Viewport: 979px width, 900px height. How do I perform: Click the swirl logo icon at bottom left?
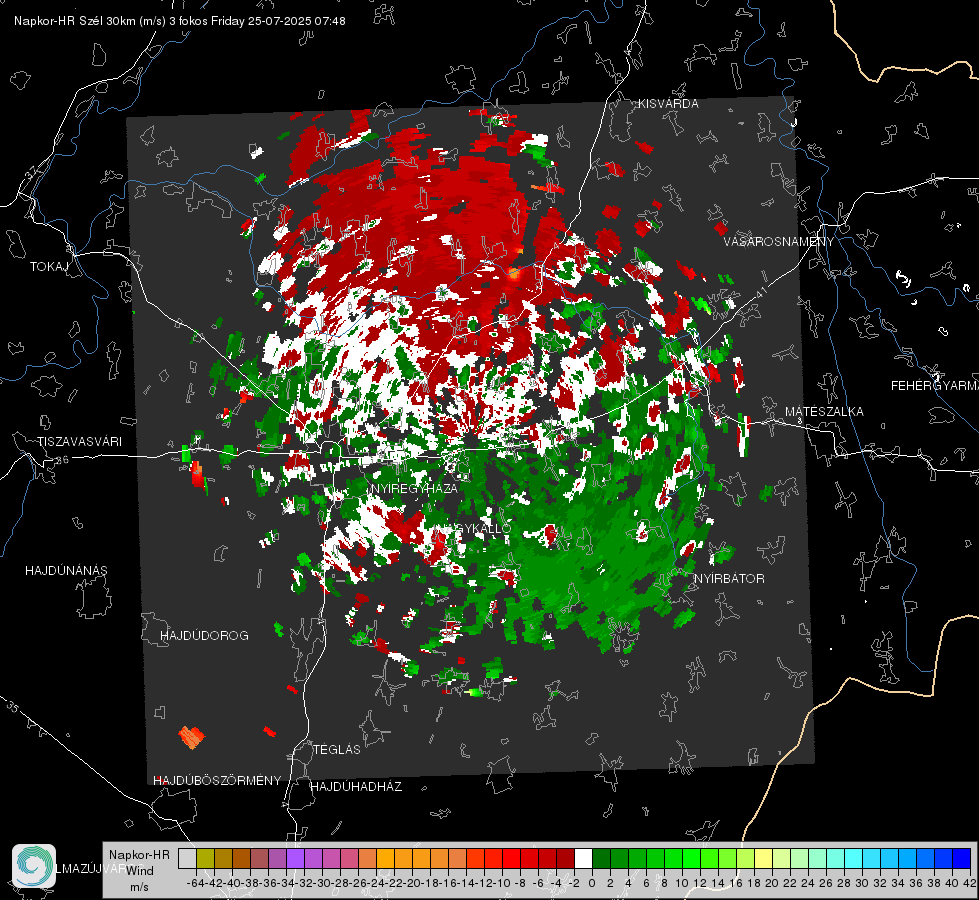[x=34, y=866]
